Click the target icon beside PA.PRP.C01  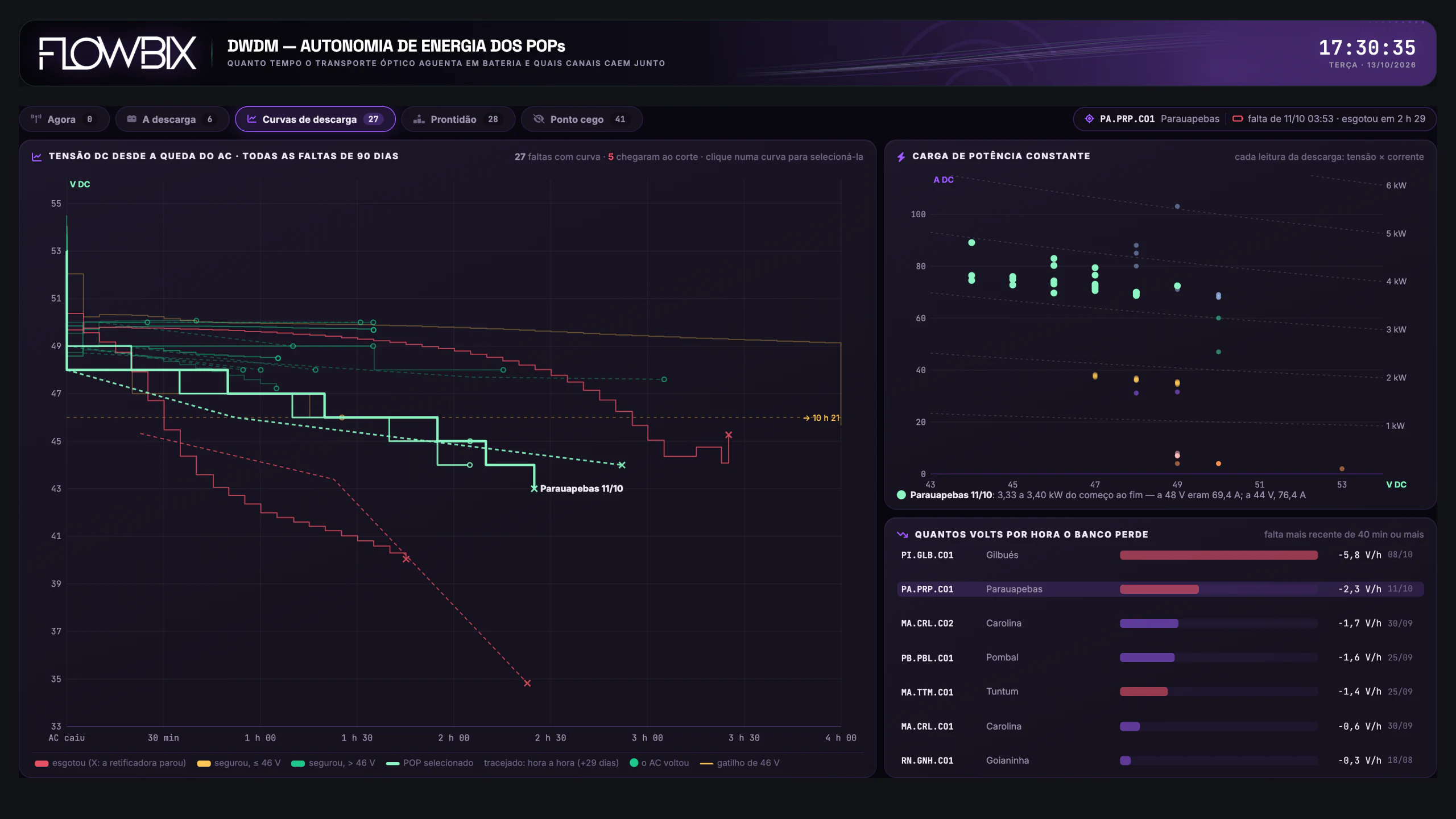(x=1089, y=119)
